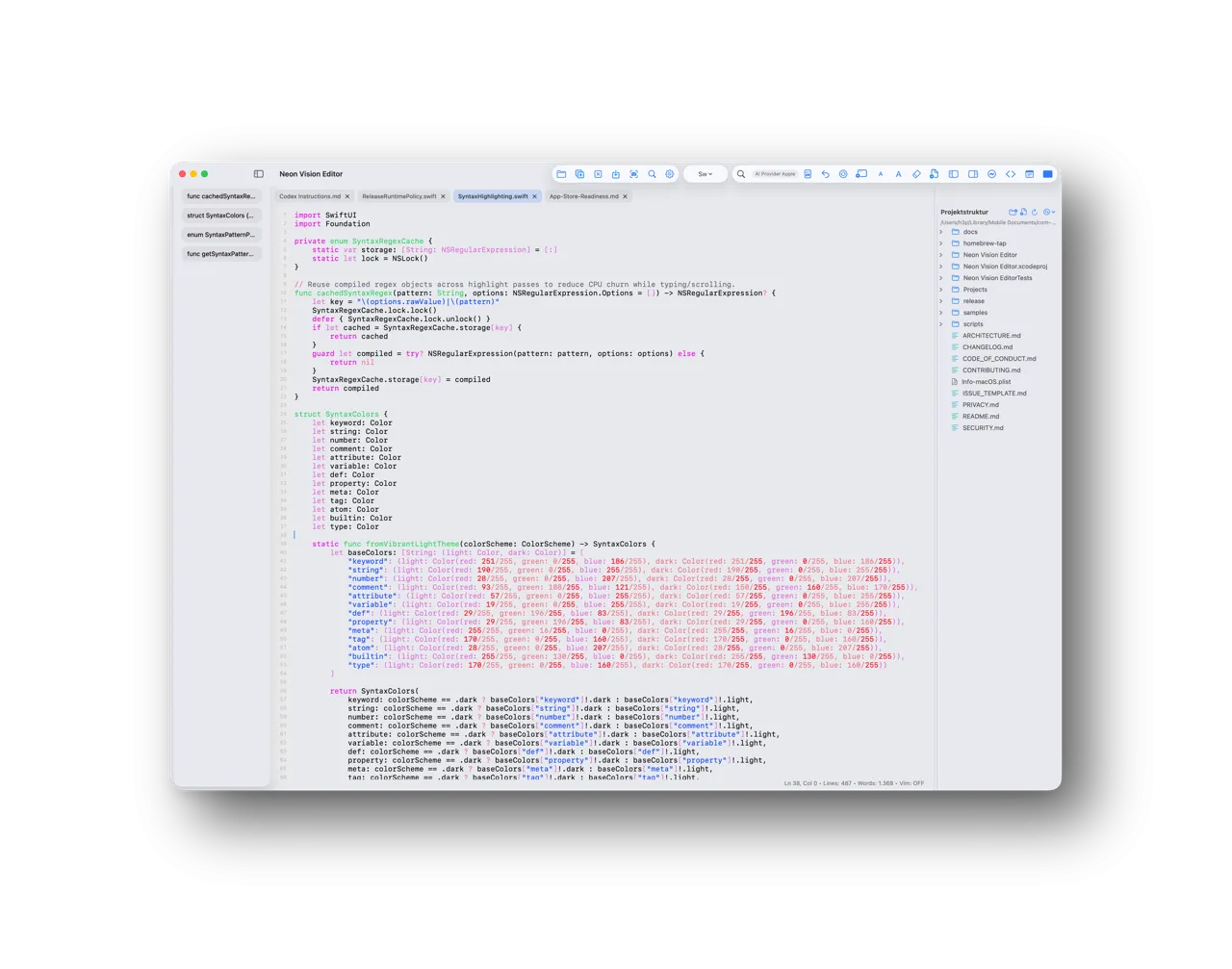
Task: Click the large 'A' increase font size icon
Action: [x=898, y=174]
